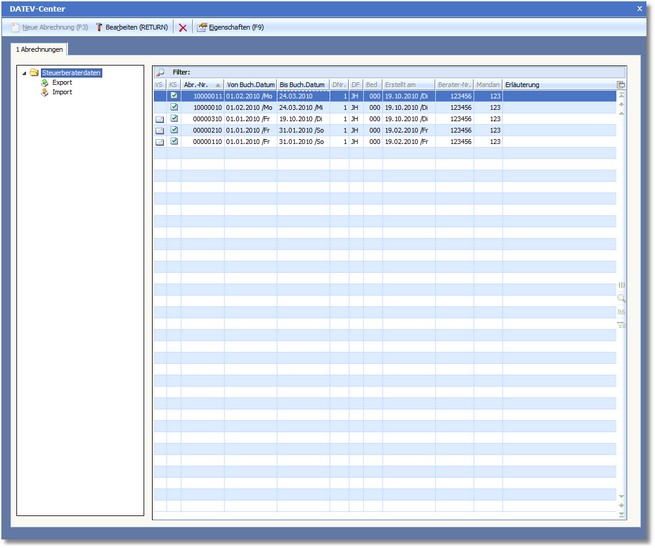Sort by Von Buch.Datum column header
The height and width of the screenshot is (548, 655).
(x=250, y=85)
